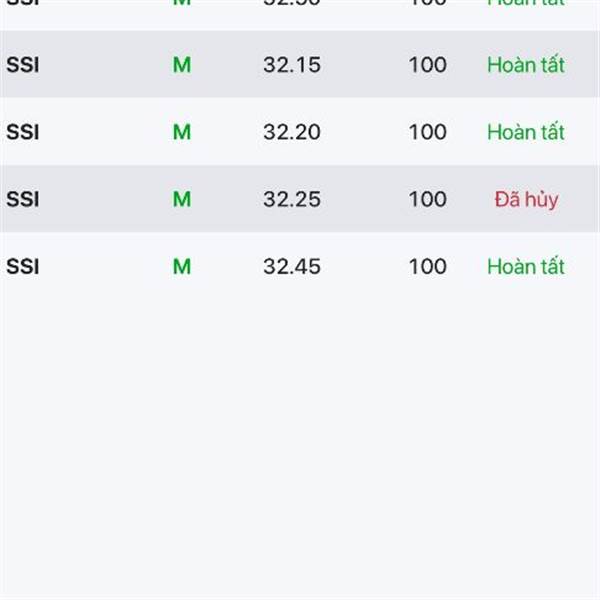Open Hoàn tất status of 32.45 order
The width and height of the screenshot is (600, 600).
click(x=526, y=266)
